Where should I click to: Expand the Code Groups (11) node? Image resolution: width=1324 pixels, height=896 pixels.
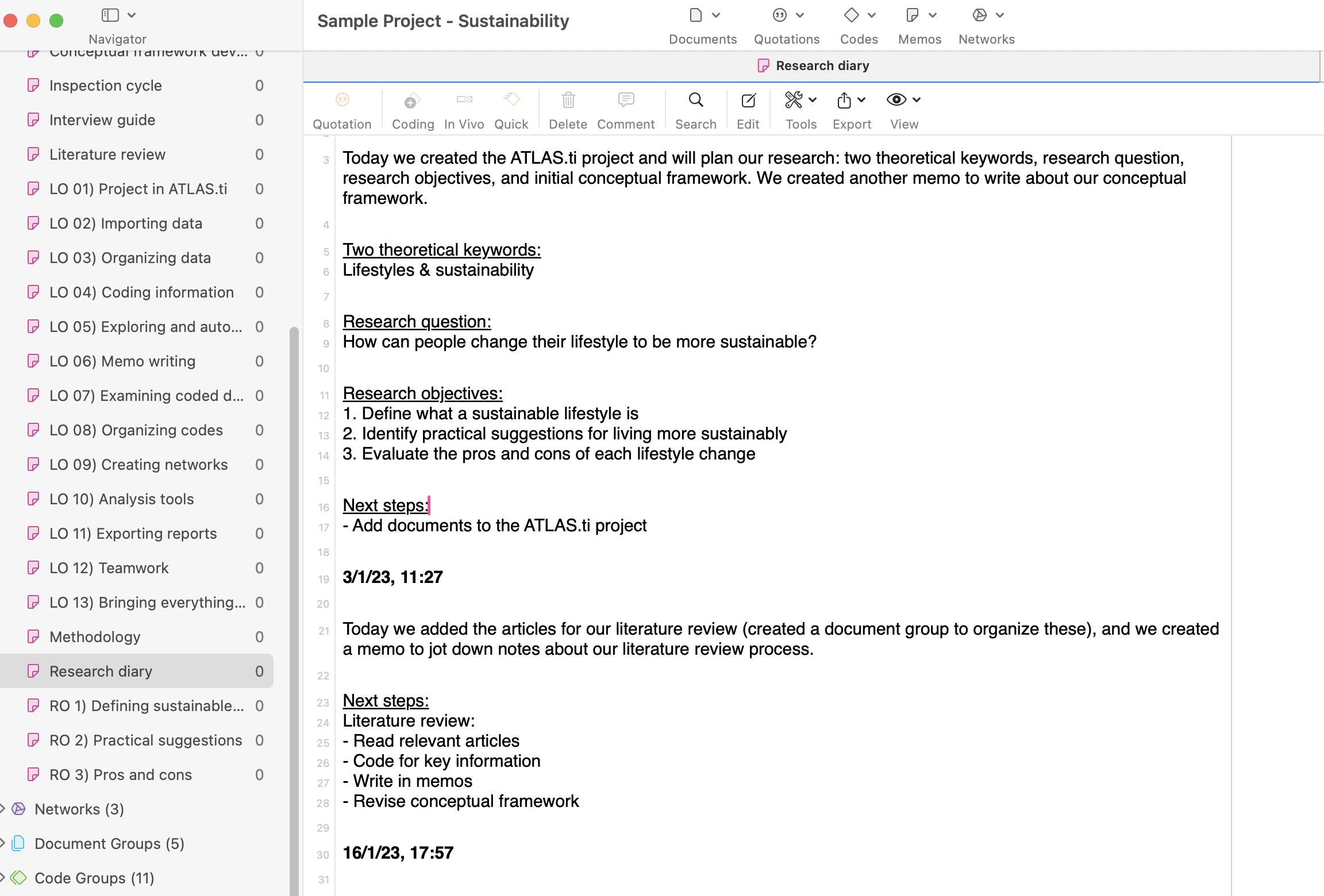pyautogui.click(x=3, y=878)
